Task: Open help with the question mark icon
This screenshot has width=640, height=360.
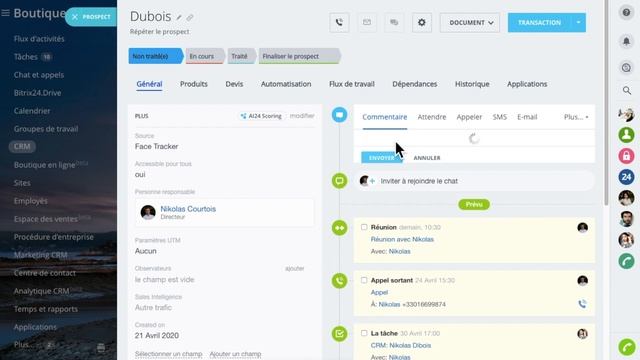Action: point(626,13)
